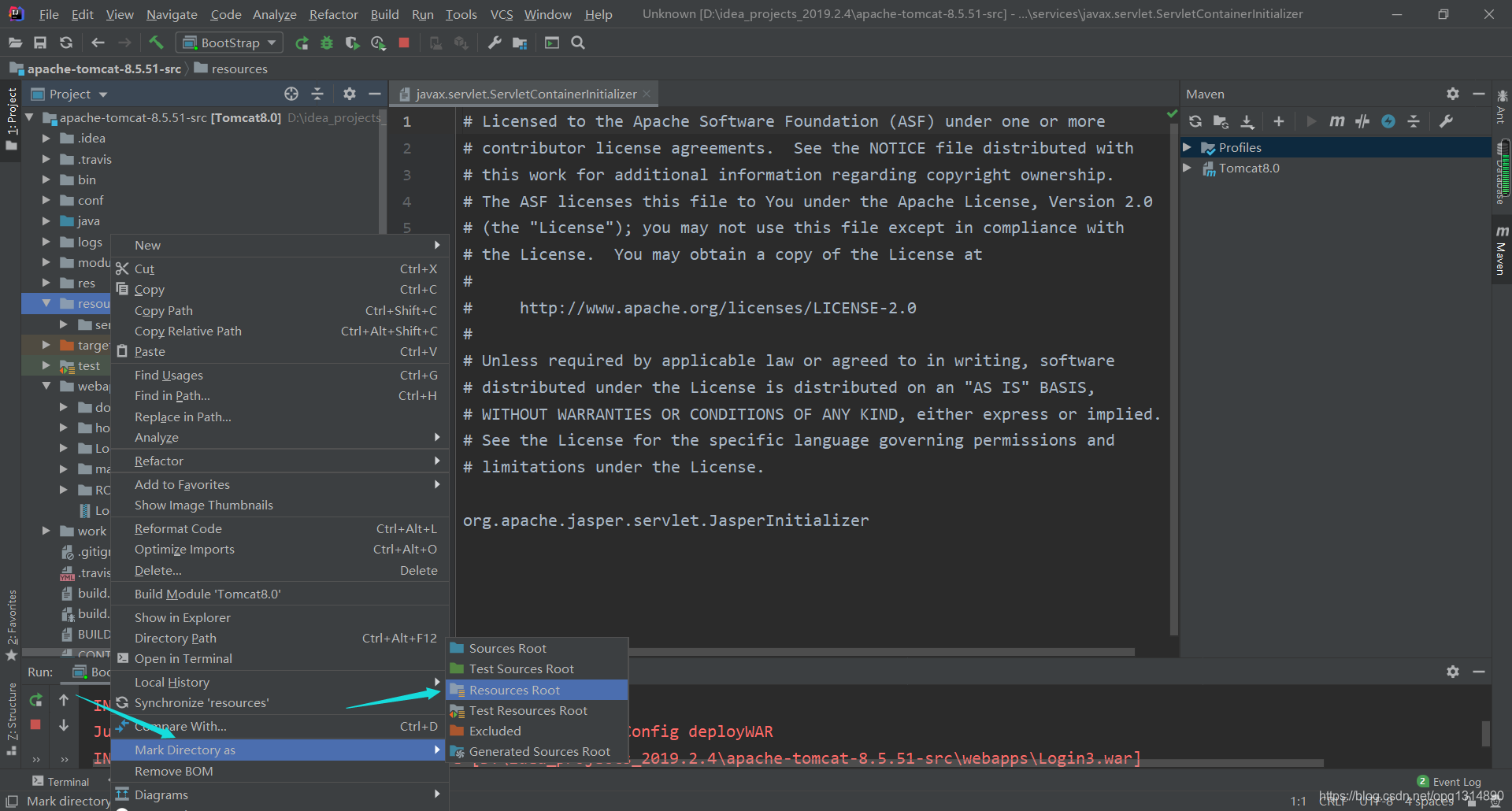1512x811 pixels.
Task: Expand the java folder in the tree
Action: [46, 220]
